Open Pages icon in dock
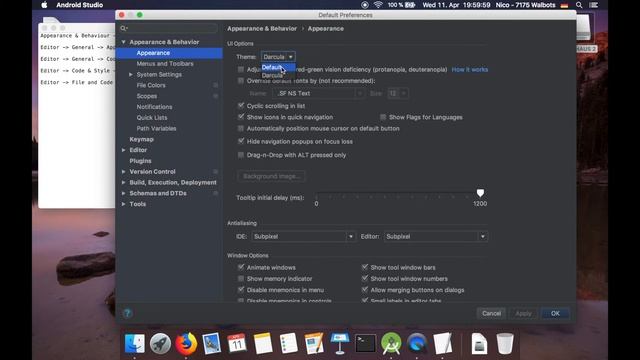 314,343
